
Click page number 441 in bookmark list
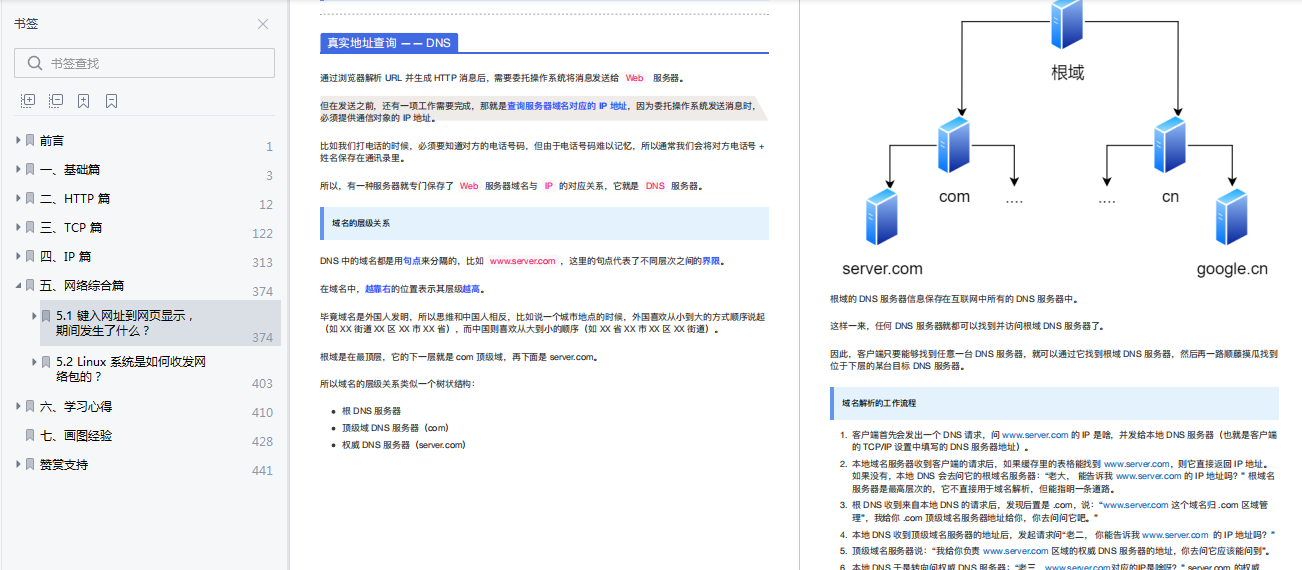tap(262, 471)
